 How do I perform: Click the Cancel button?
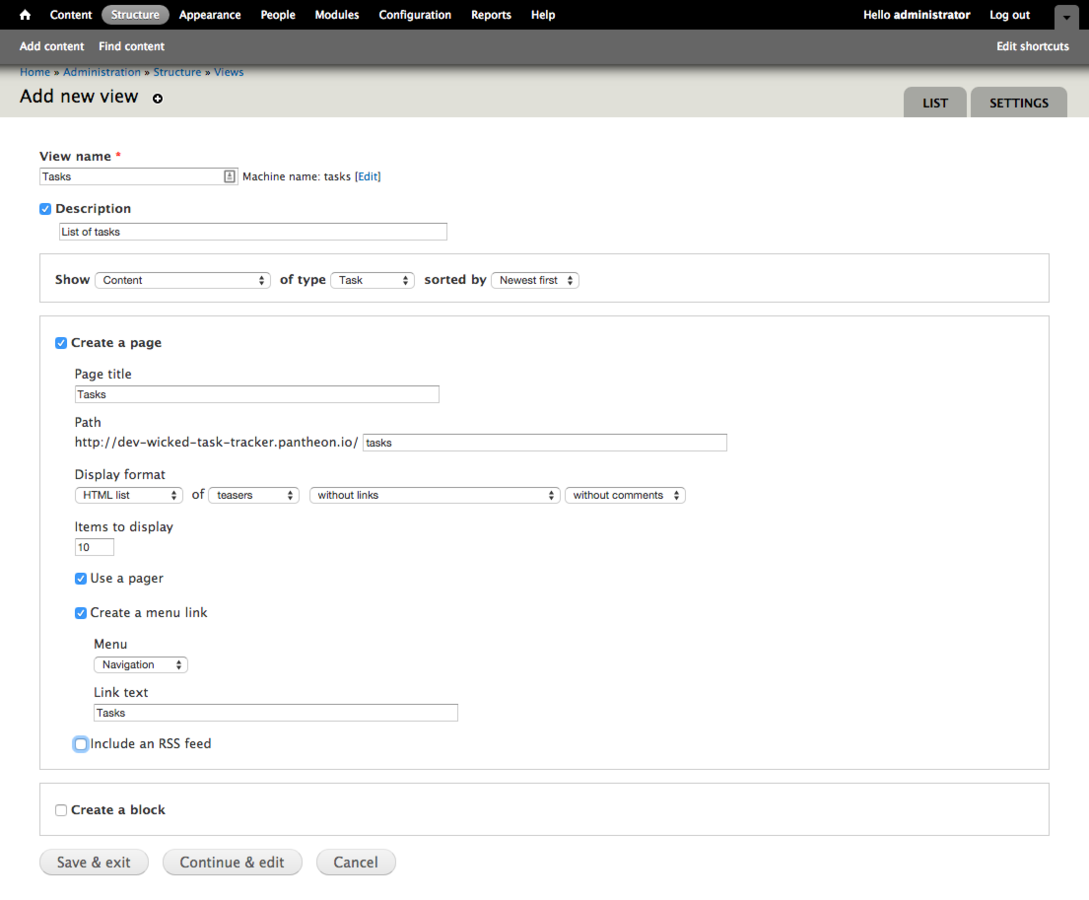click(x=356, y=862)
